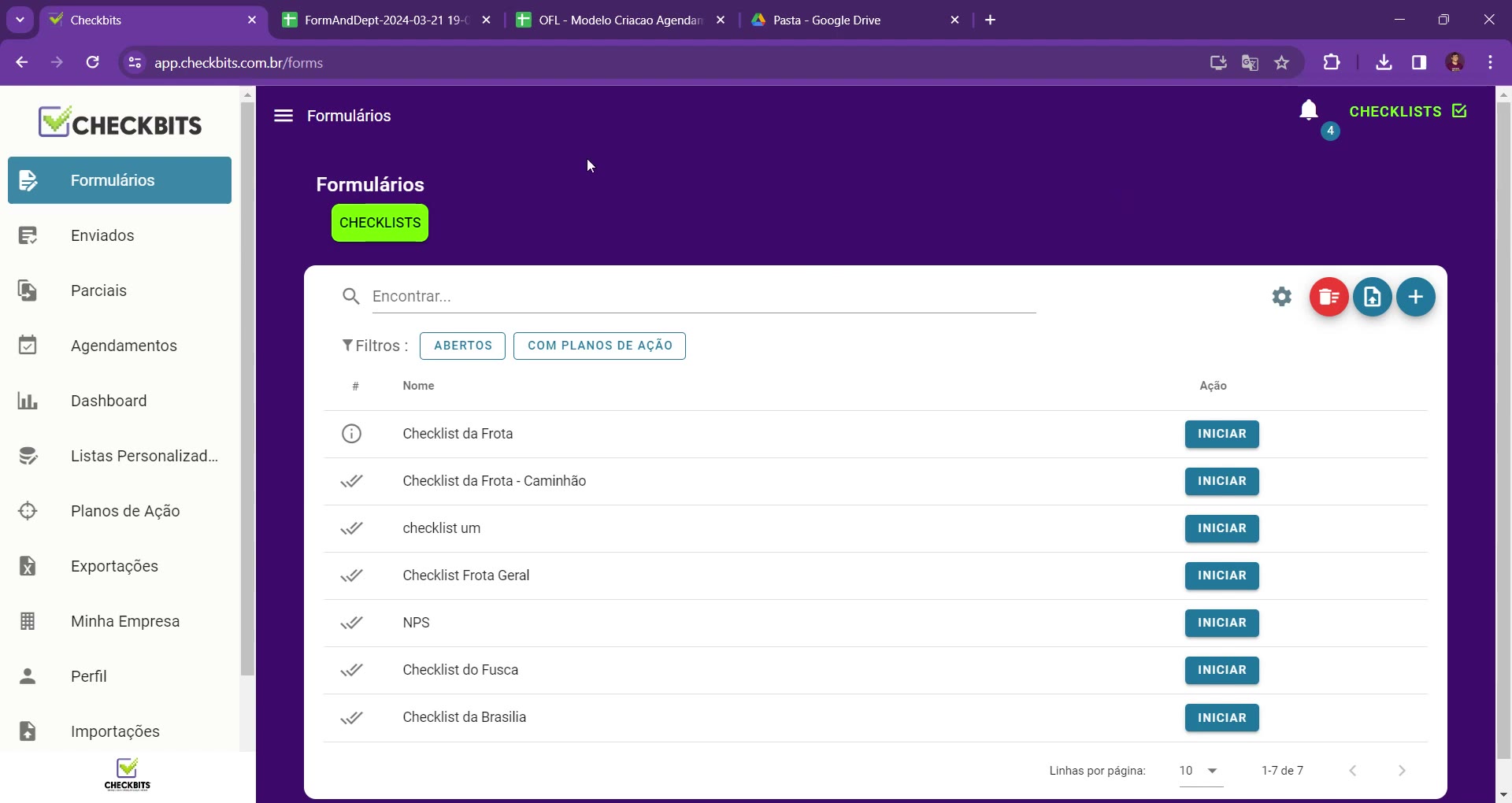
Task: Open Minha Empresa in the sidebar
Action: pyautogui.click(x=120, y=621)
